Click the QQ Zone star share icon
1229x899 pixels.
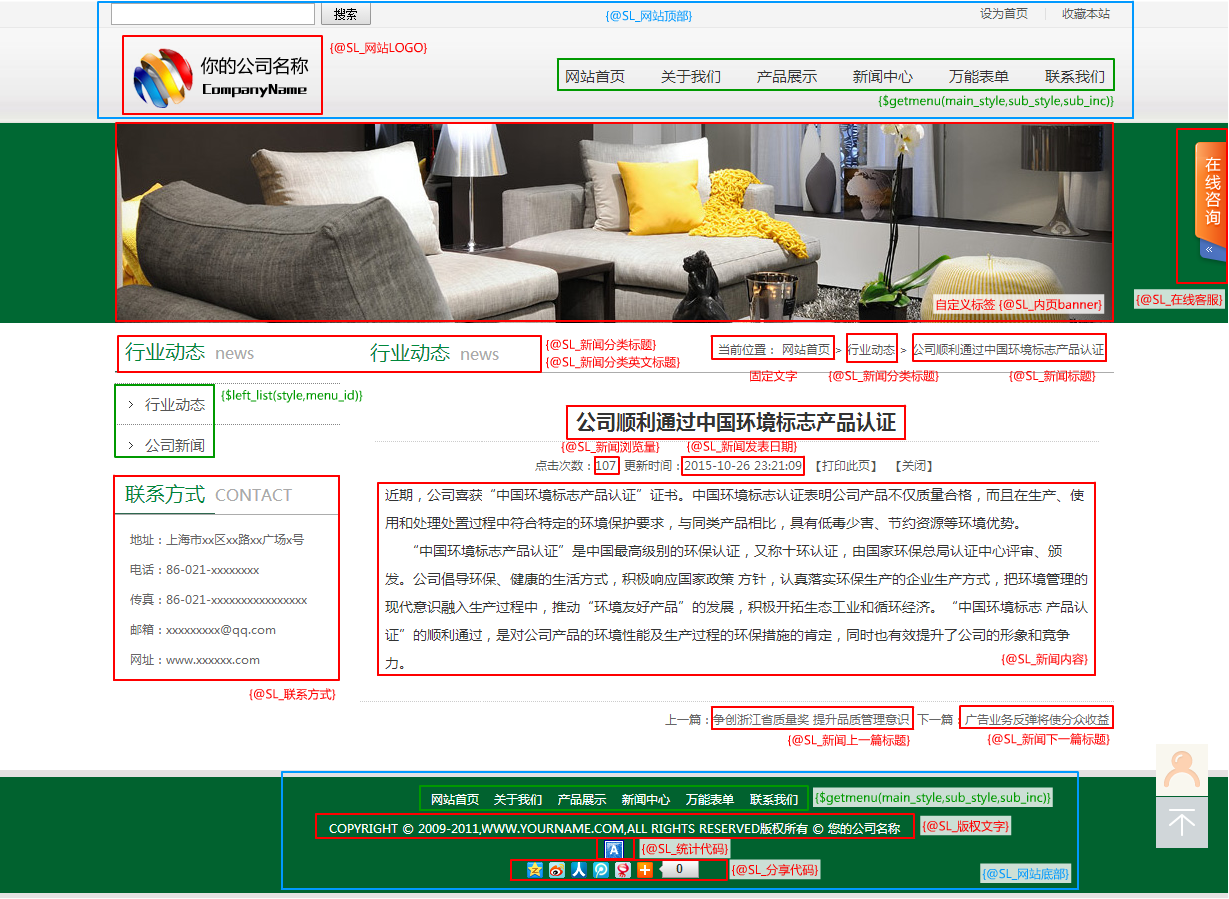coord(535,869)
